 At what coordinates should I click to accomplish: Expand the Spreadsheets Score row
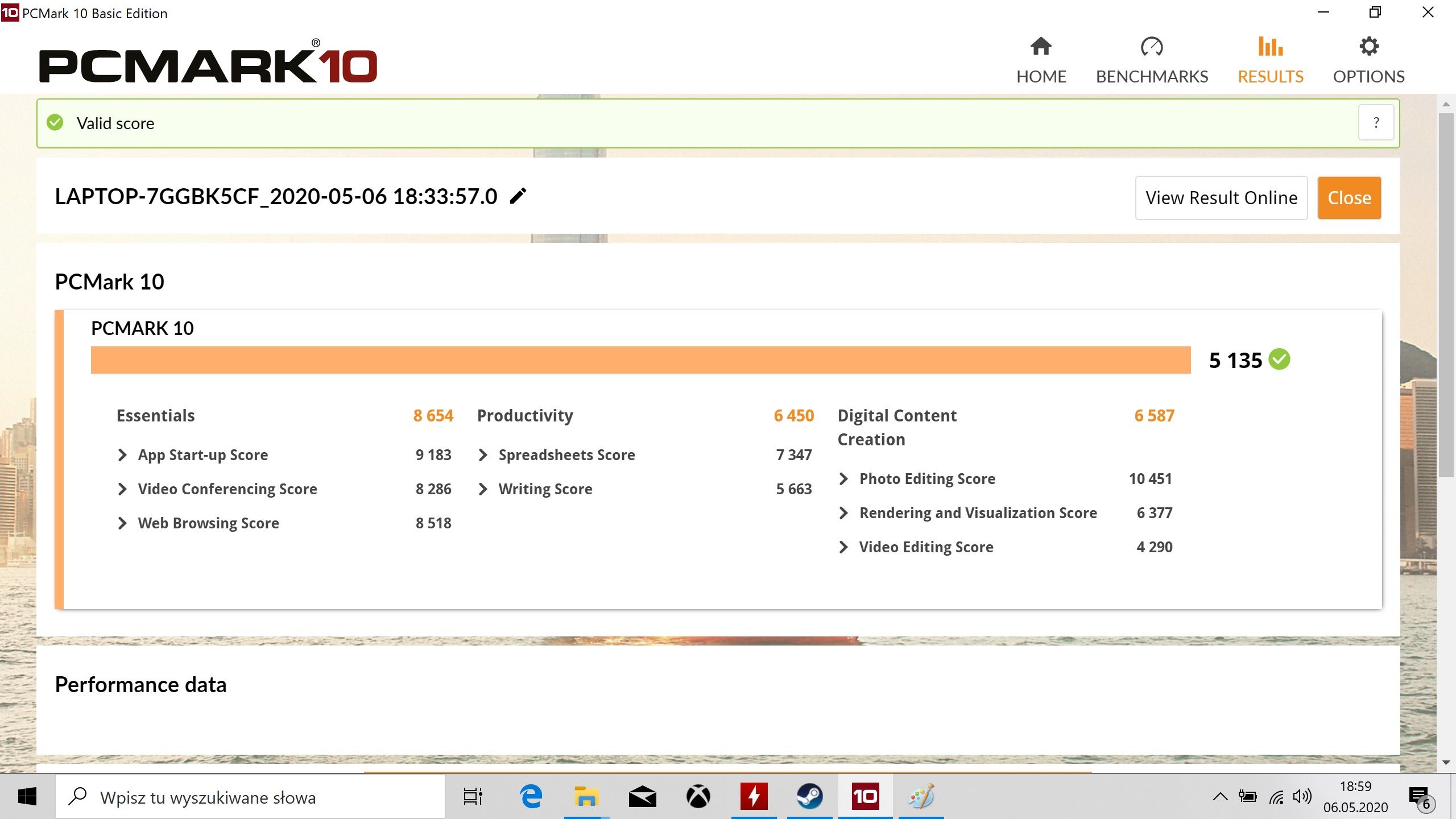pyautogui.click(x=483, y=455)
